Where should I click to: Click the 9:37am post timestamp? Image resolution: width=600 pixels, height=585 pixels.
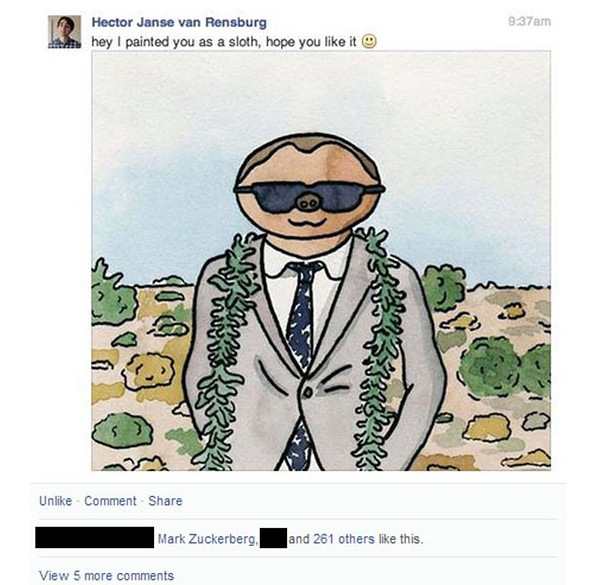[529, 22]
